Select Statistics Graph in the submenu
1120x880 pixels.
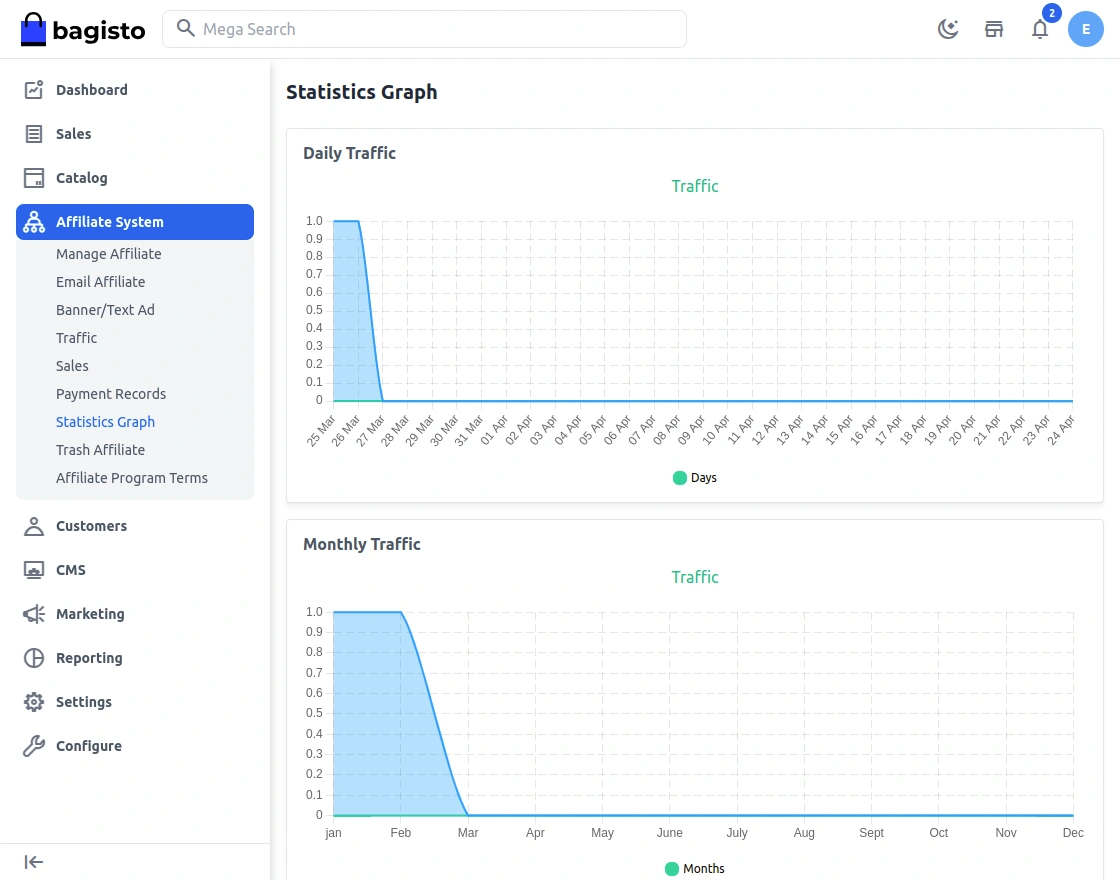[x=105, y=421]
